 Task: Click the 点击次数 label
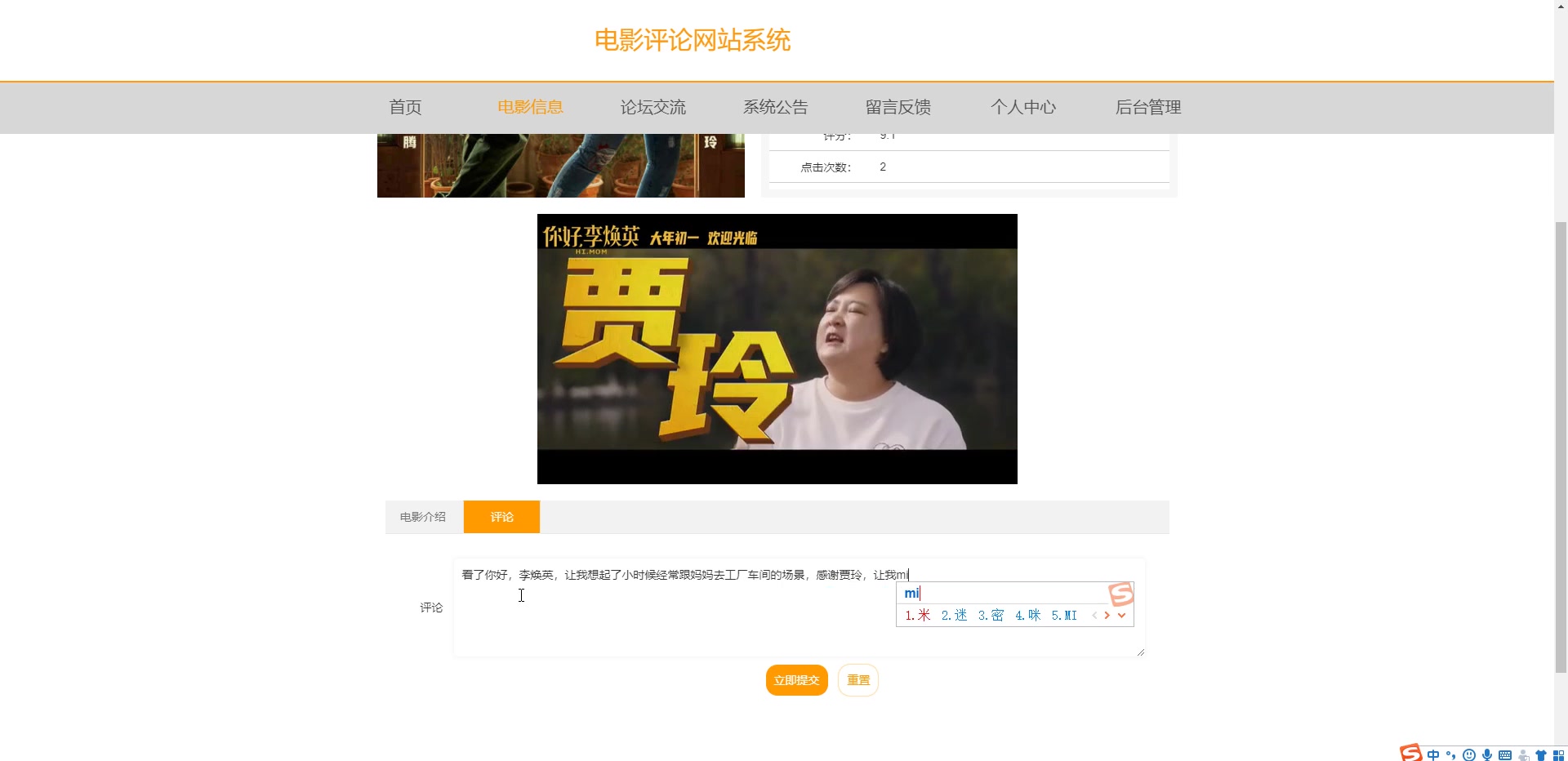coord(826,167)
